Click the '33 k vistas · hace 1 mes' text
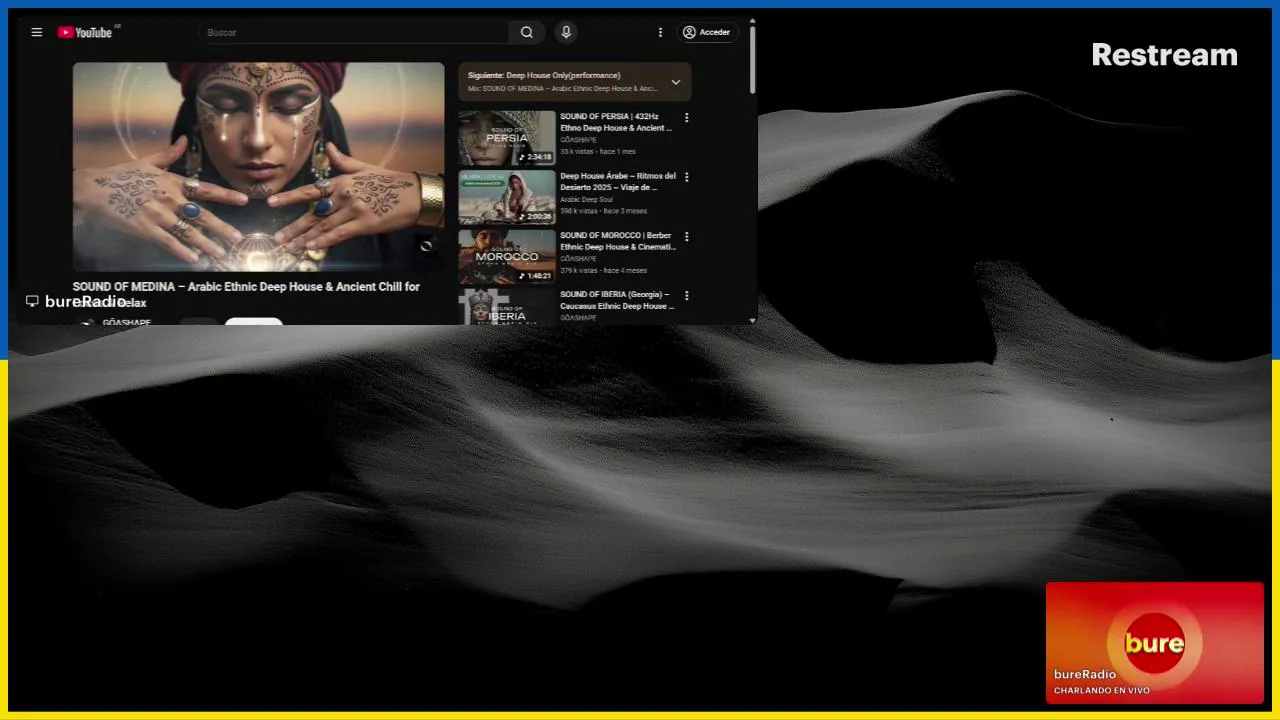 (597, 152)
